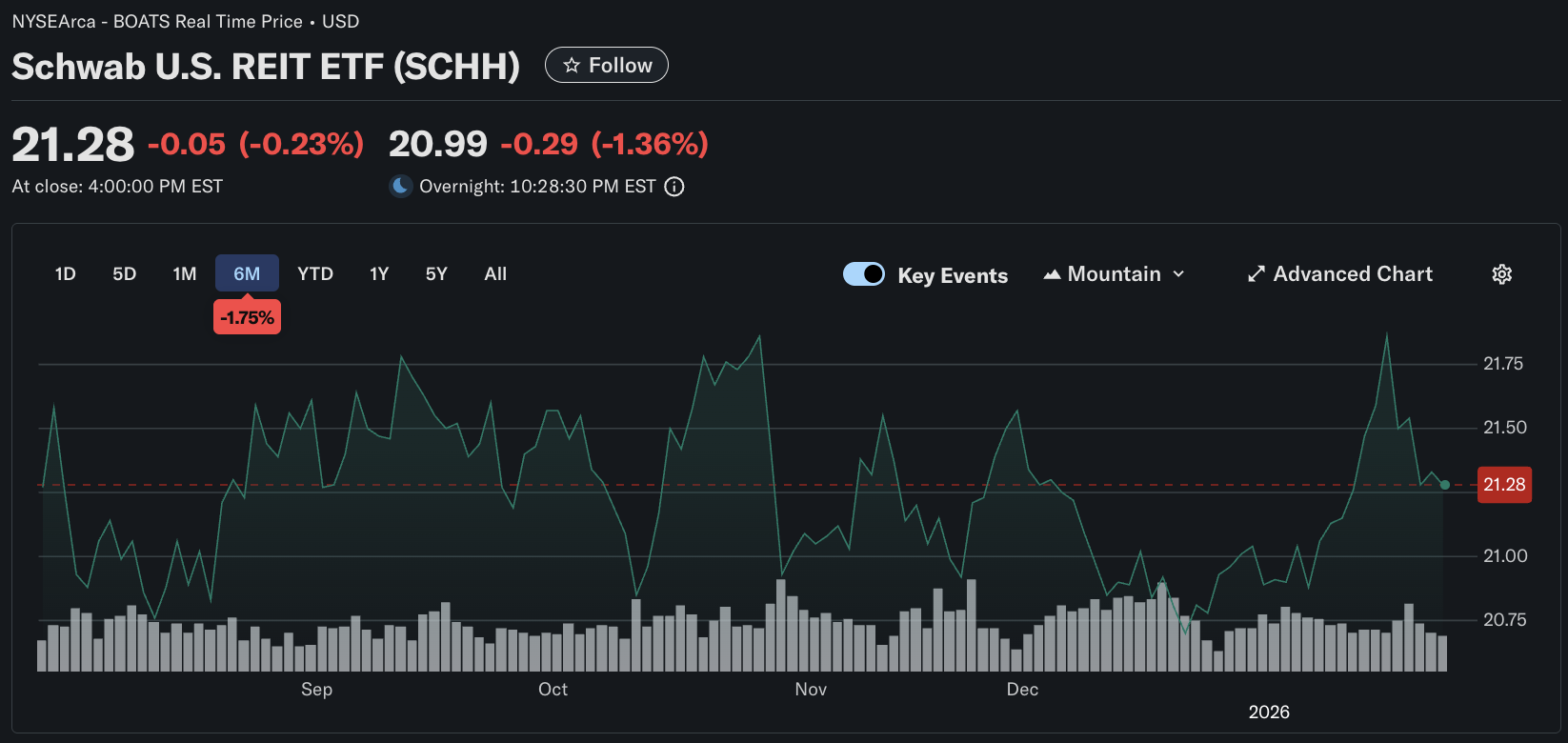
Task: Open chart settings gear icon
Action: click(x=1502, y=274)
